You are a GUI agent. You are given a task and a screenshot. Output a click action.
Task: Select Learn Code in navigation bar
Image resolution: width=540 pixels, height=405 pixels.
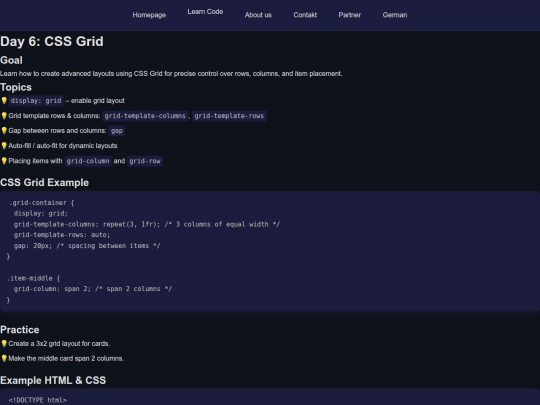205,12
